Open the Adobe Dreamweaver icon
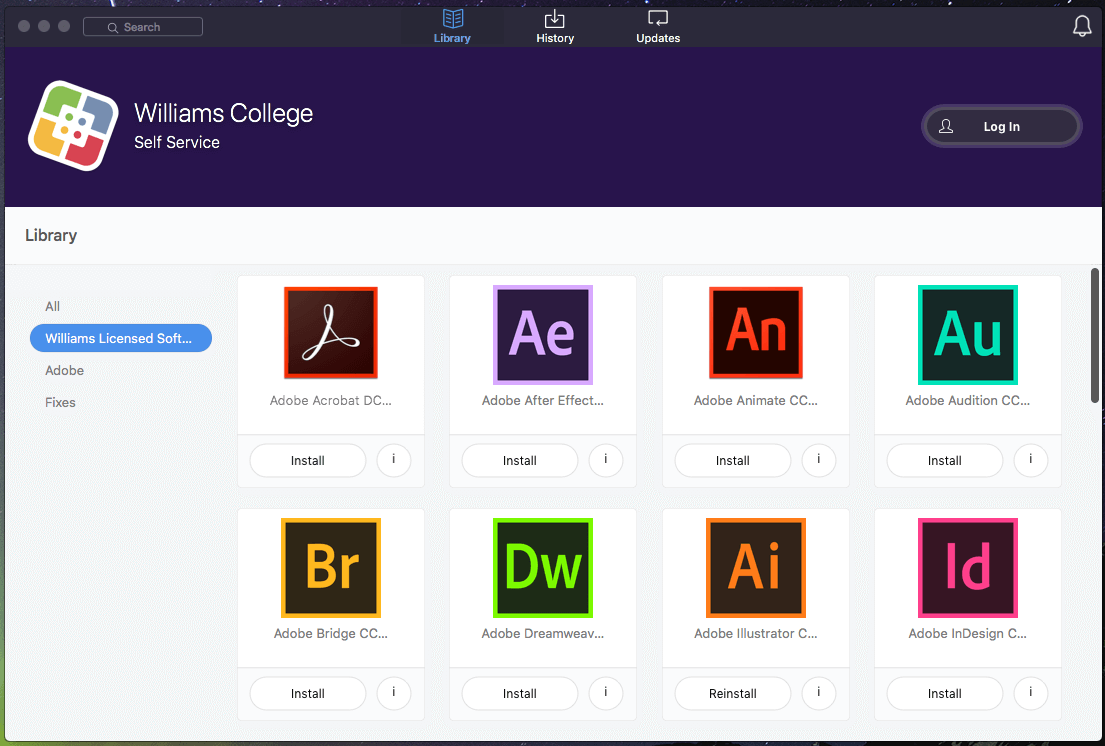 point(543,568)
